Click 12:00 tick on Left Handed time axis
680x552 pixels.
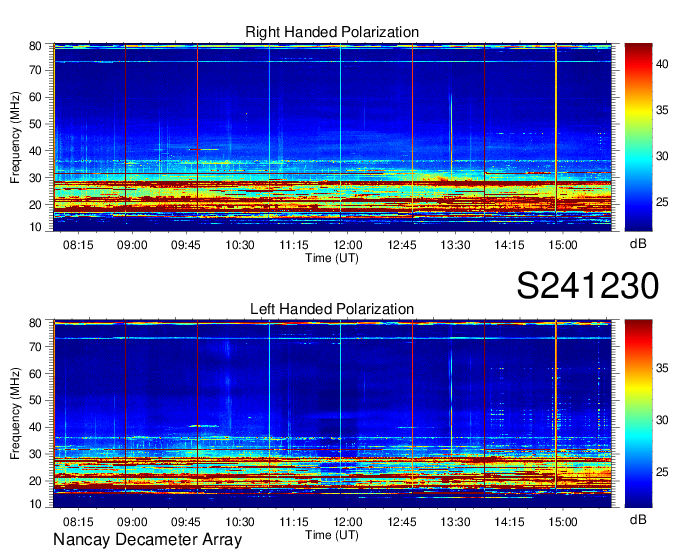point(347,522)
